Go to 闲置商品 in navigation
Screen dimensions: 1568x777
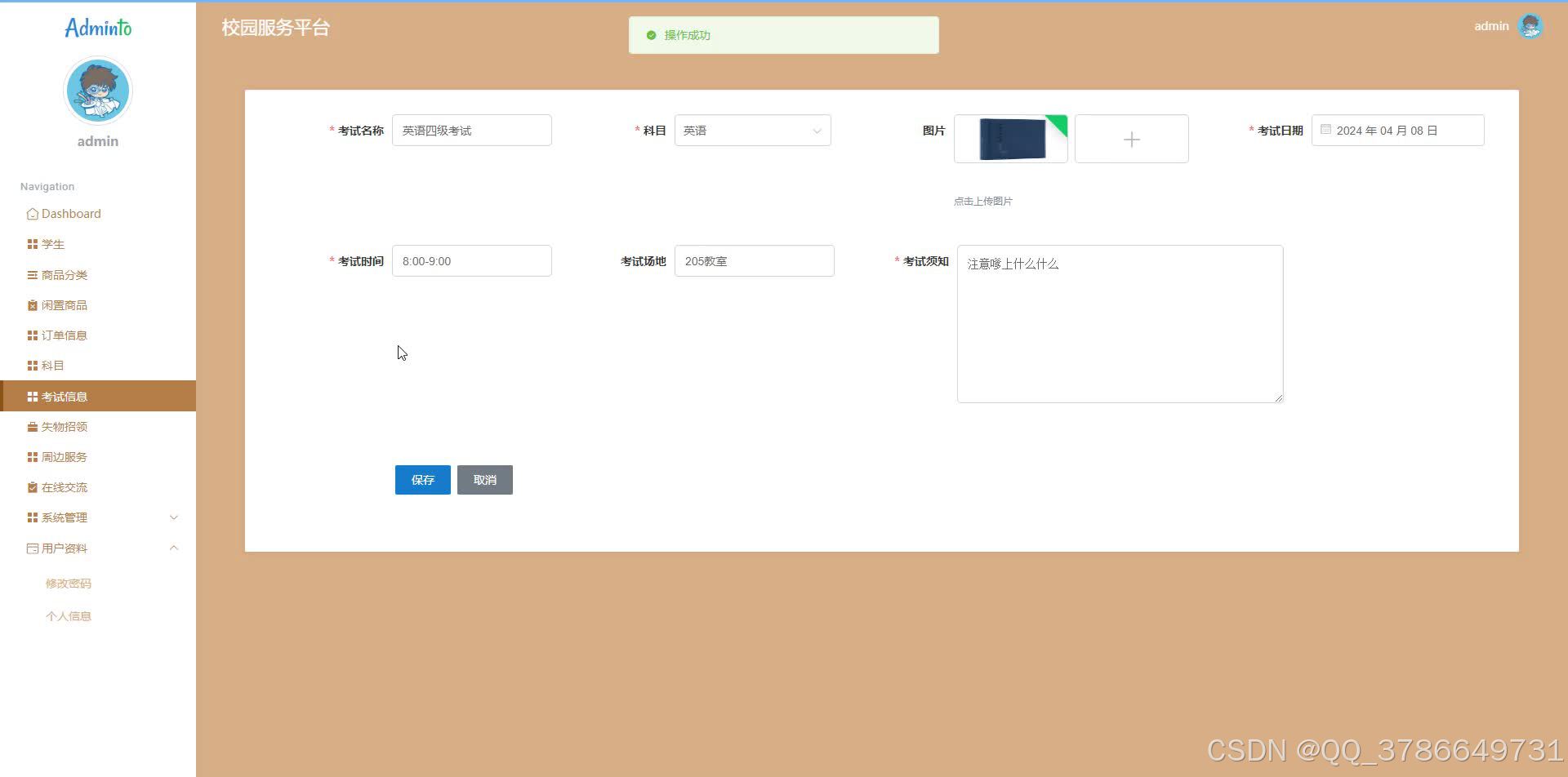click(x=98, y=305)
